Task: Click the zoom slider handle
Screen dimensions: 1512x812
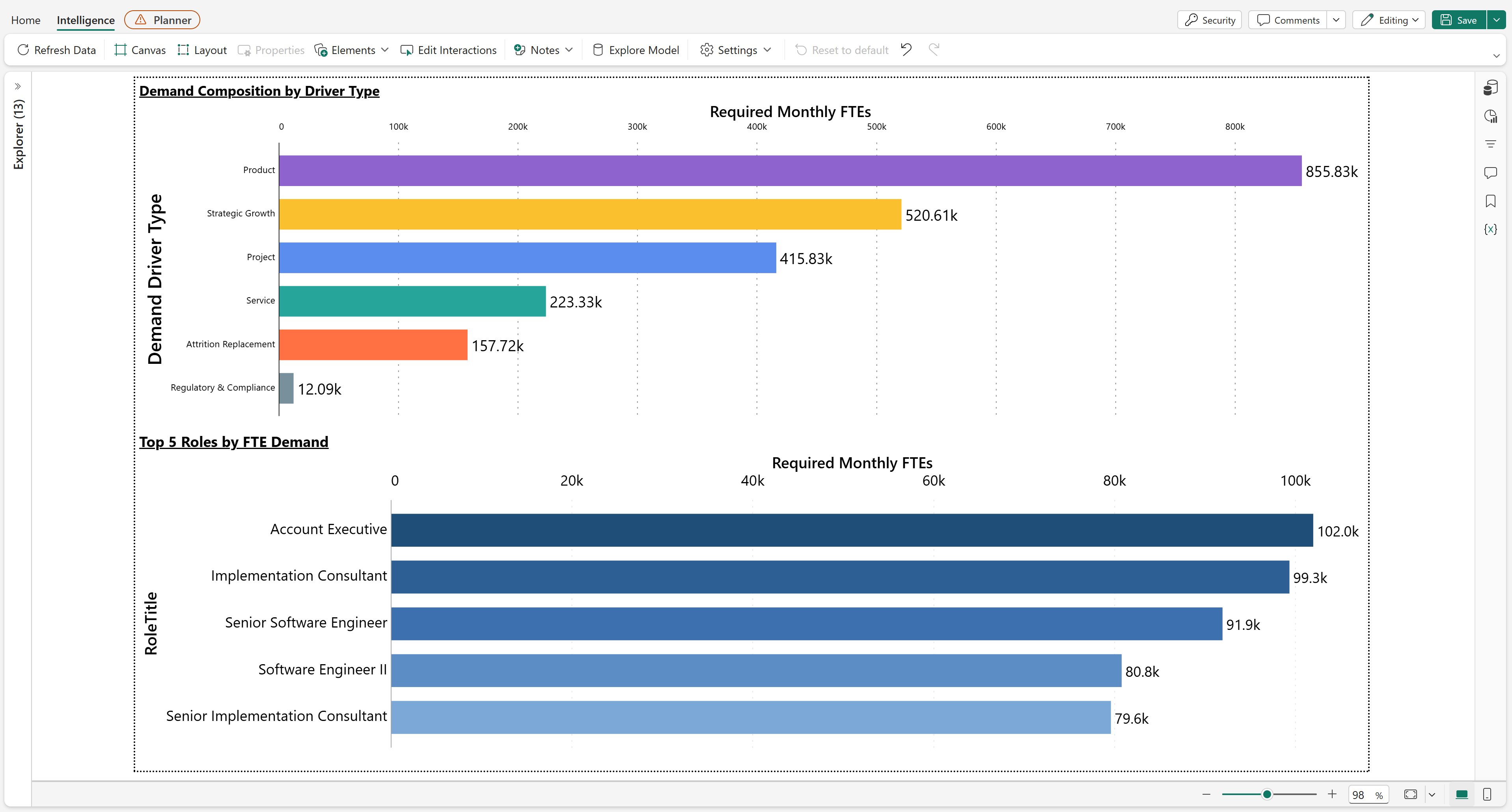Action: click(1267, 794)
